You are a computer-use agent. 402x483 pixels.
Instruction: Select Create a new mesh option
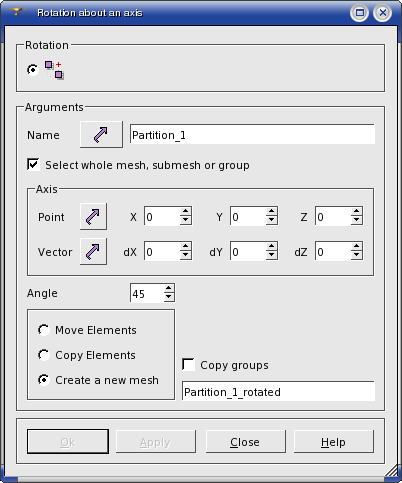point(44,380)
